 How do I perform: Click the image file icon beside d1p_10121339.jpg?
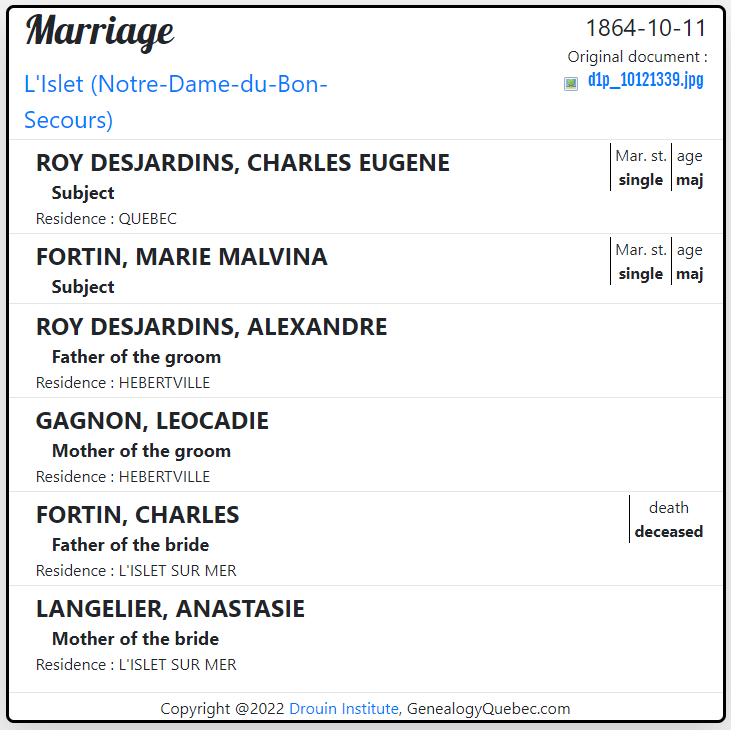571,84
